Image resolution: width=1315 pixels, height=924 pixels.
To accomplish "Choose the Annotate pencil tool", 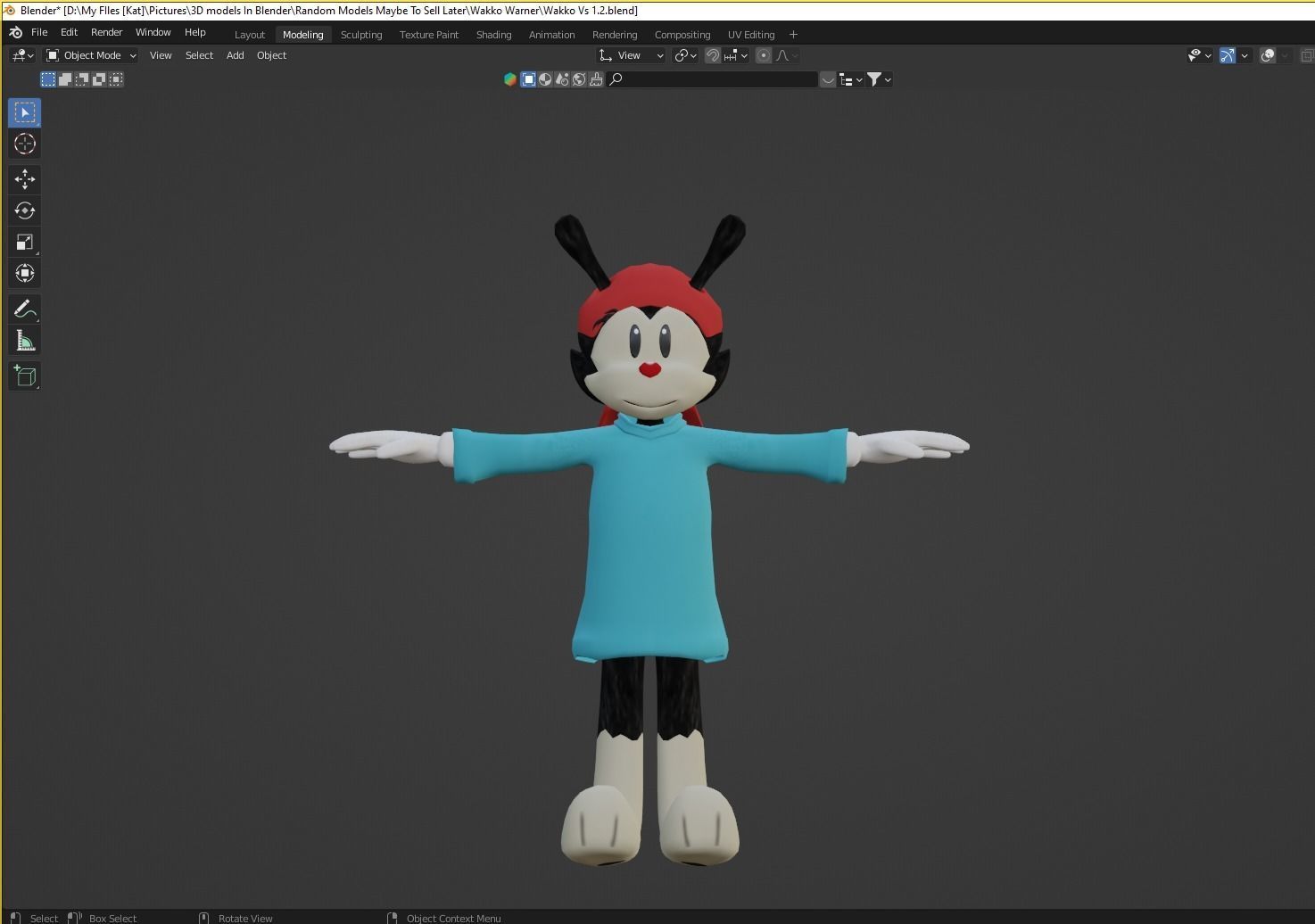I will click(25, 309).
